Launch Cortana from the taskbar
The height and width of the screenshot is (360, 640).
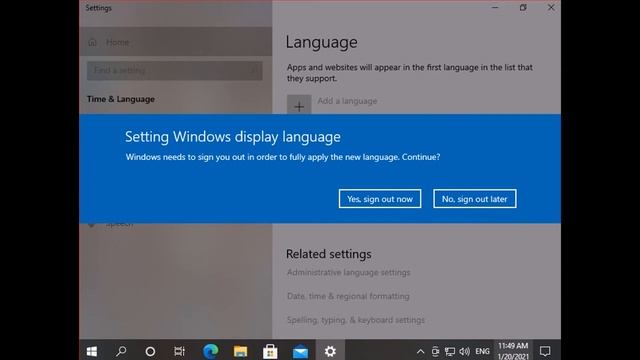coord(150,351)
